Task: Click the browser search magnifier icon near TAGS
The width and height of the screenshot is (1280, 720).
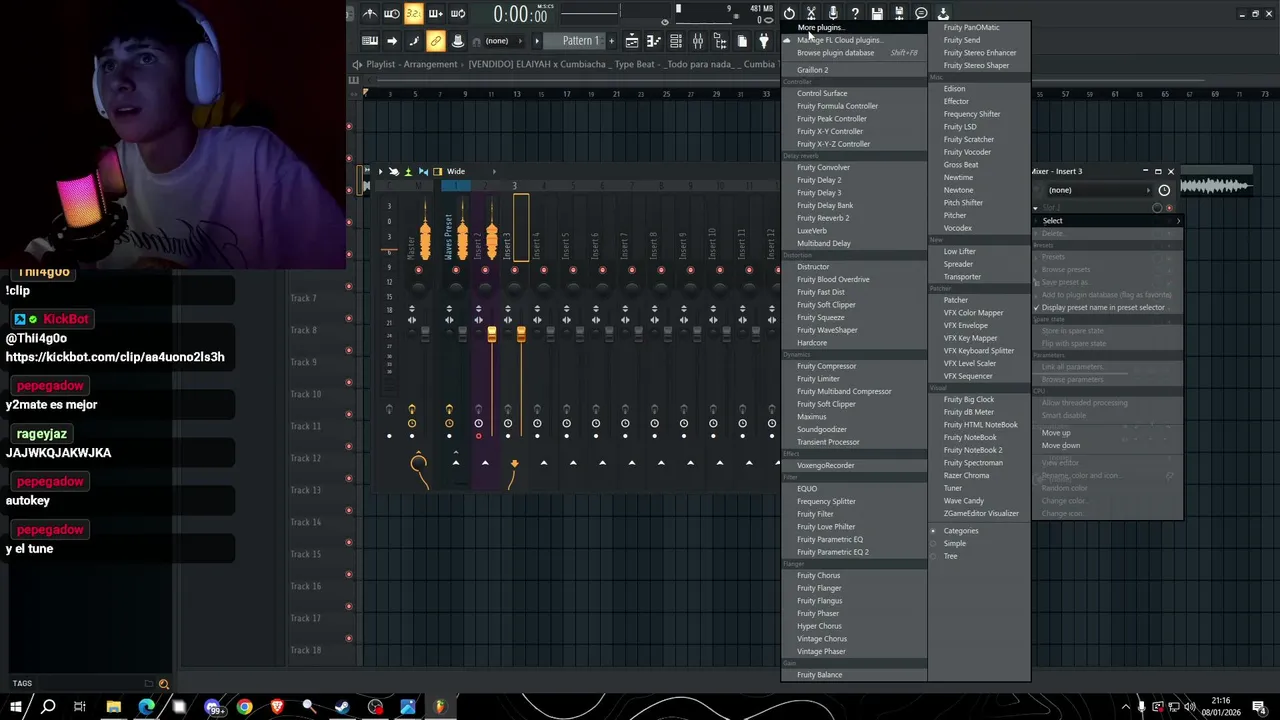Action: (164, 684)
